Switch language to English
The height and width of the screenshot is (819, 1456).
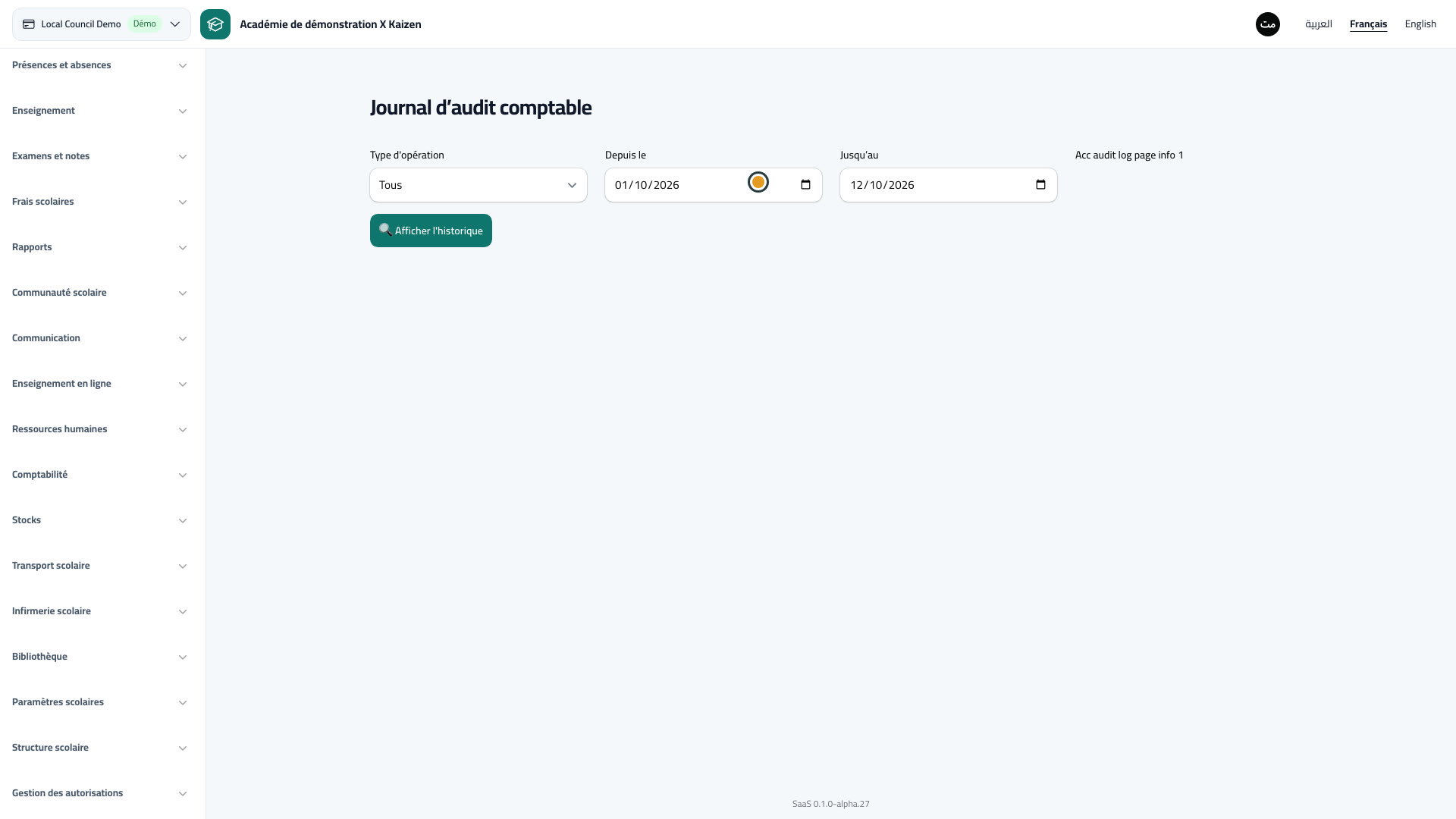1420,24
